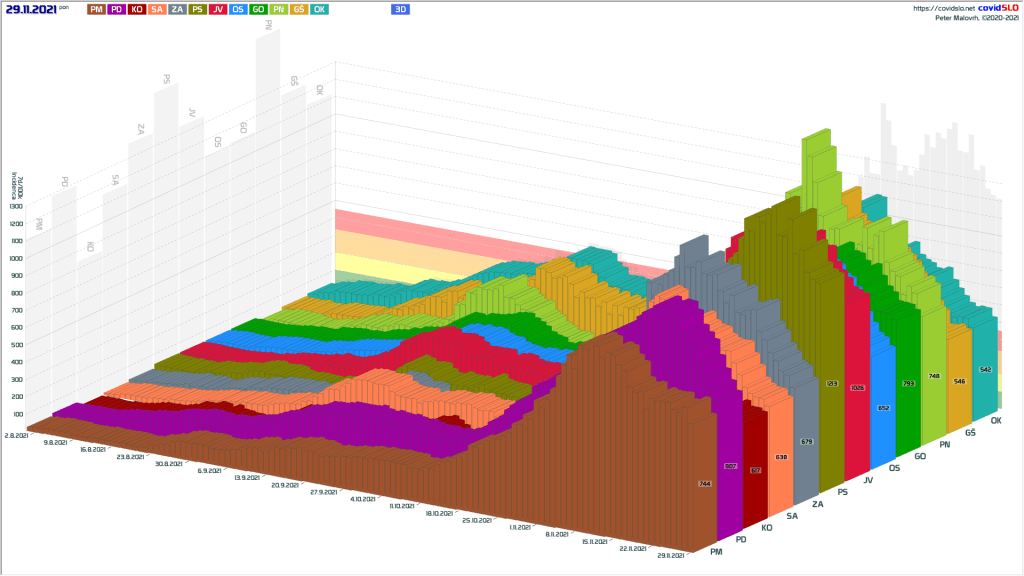The image size is (1024, 576).
Task: Hide the orange SA legend chip
Action: tap(157, 9)
